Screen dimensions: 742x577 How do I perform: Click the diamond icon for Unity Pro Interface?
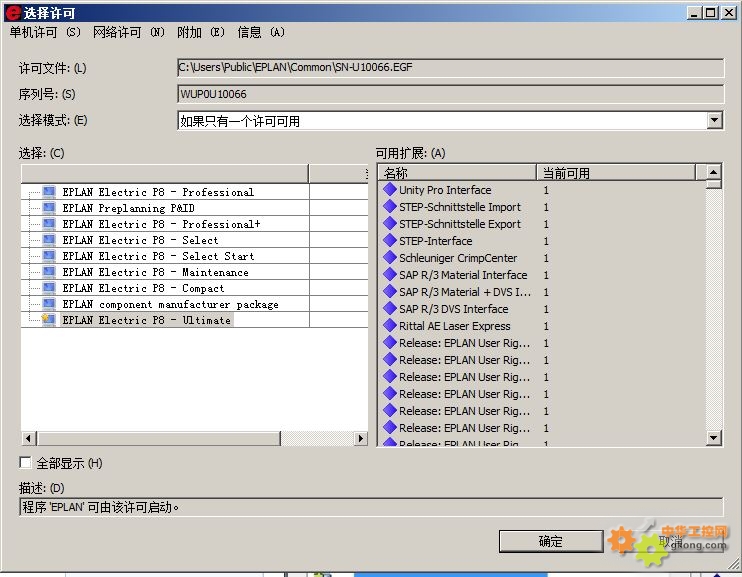tap(390, 190)
